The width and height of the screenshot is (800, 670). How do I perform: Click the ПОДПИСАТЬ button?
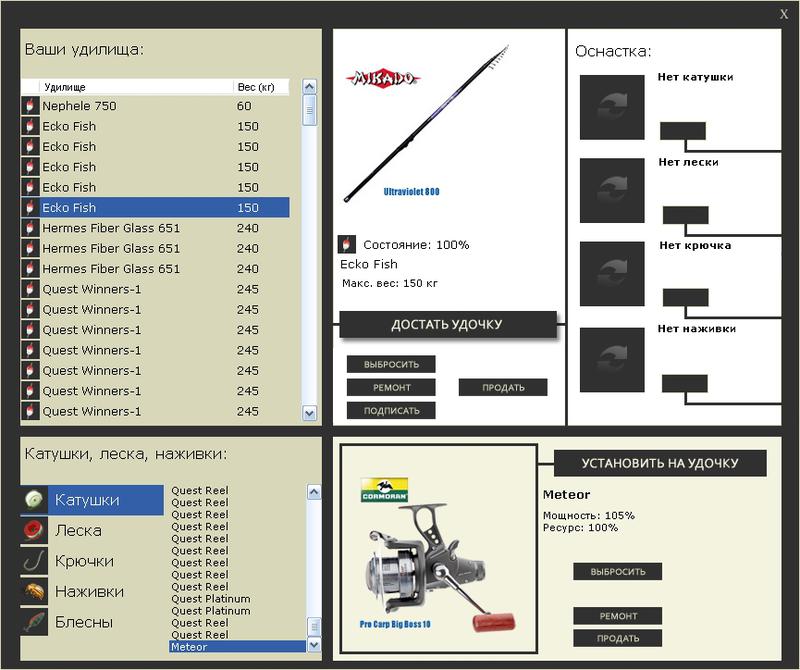coord(391,410)
